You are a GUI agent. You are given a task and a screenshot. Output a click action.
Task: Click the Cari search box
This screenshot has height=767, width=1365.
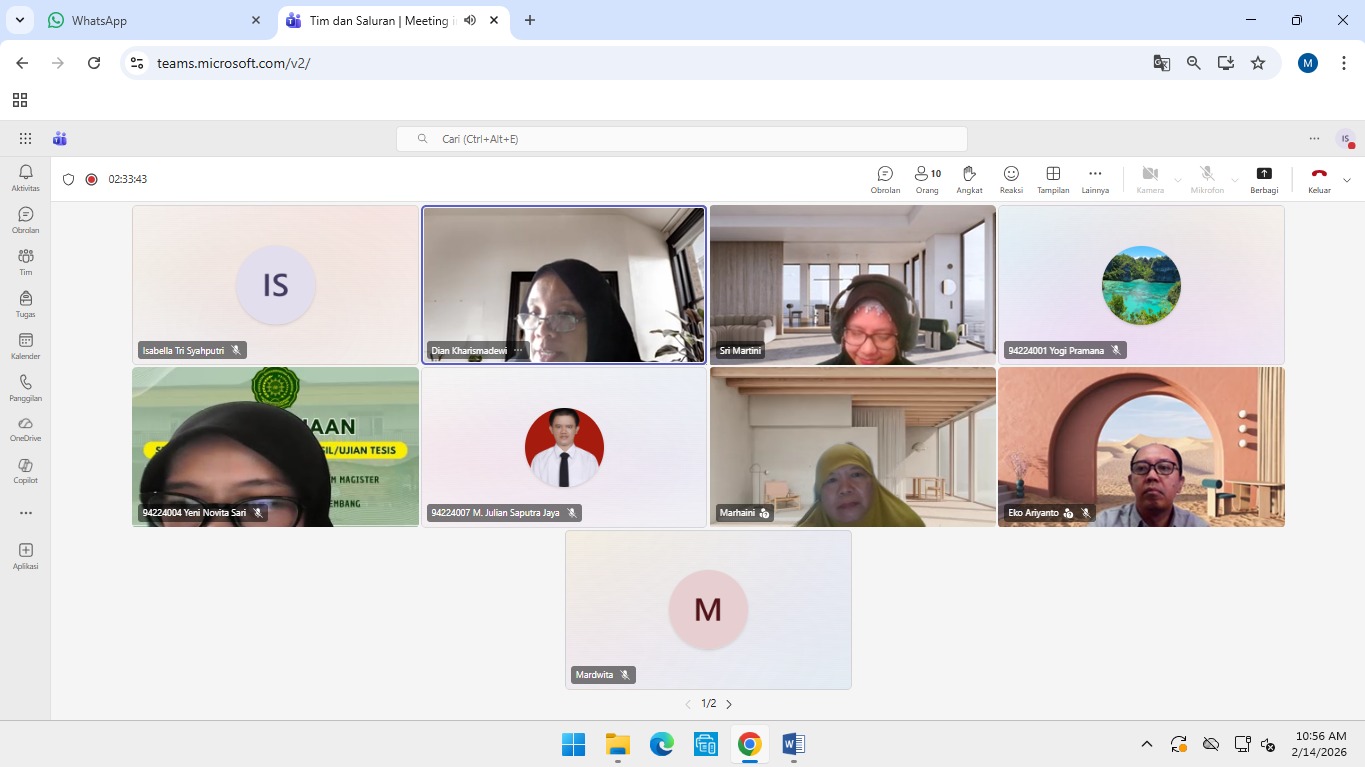682,139
